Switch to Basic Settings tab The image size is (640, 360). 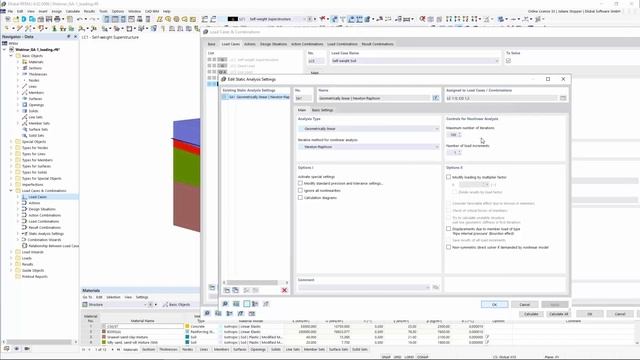tap(322, 110)
